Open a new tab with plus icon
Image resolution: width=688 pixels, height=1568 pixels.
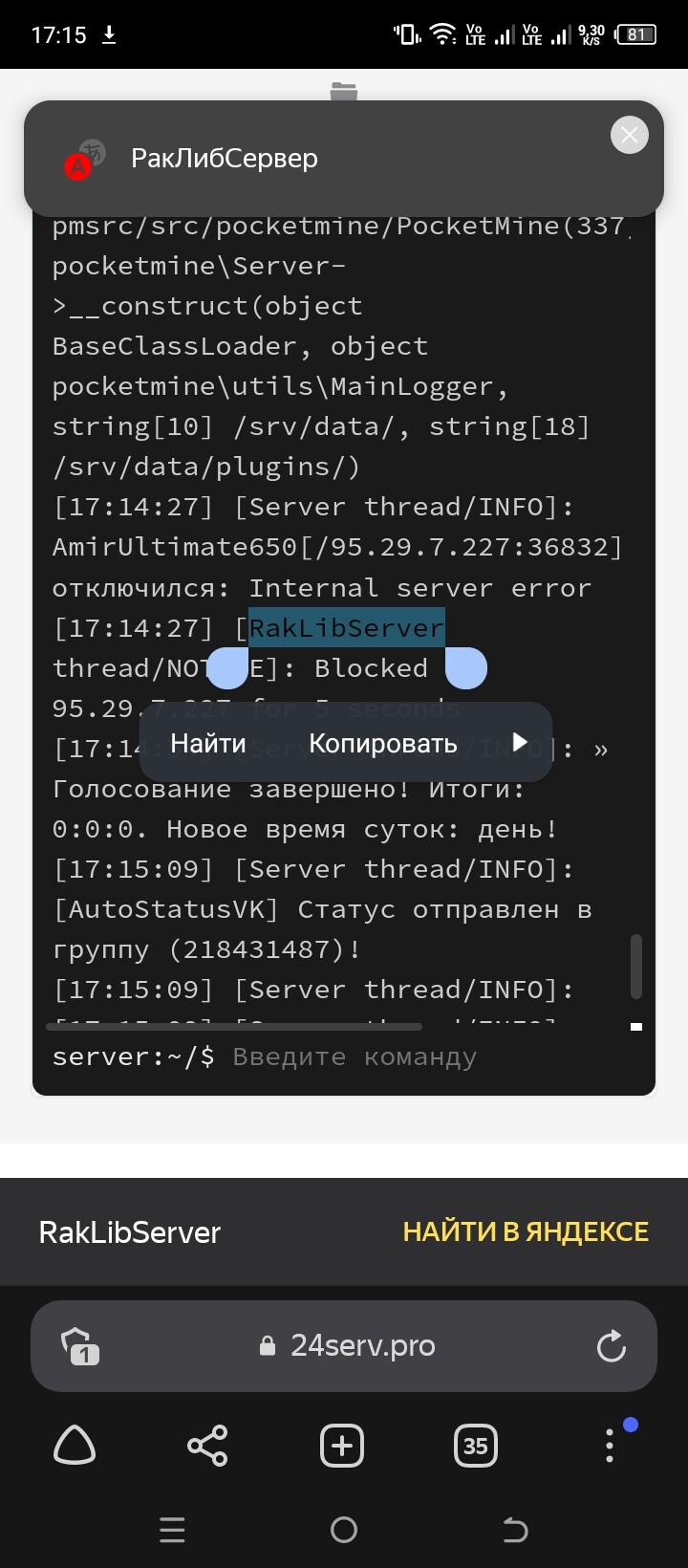(x=342, y=1446)
